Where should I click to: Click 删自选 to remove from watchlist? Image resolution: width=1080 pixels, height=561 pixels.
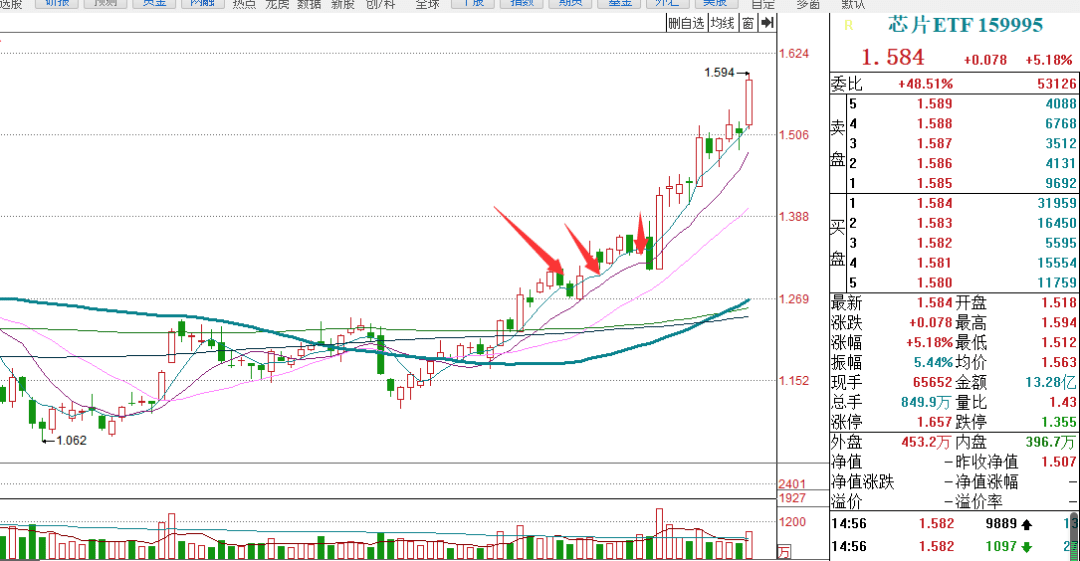pyautogui.click(x=686, y=23)
